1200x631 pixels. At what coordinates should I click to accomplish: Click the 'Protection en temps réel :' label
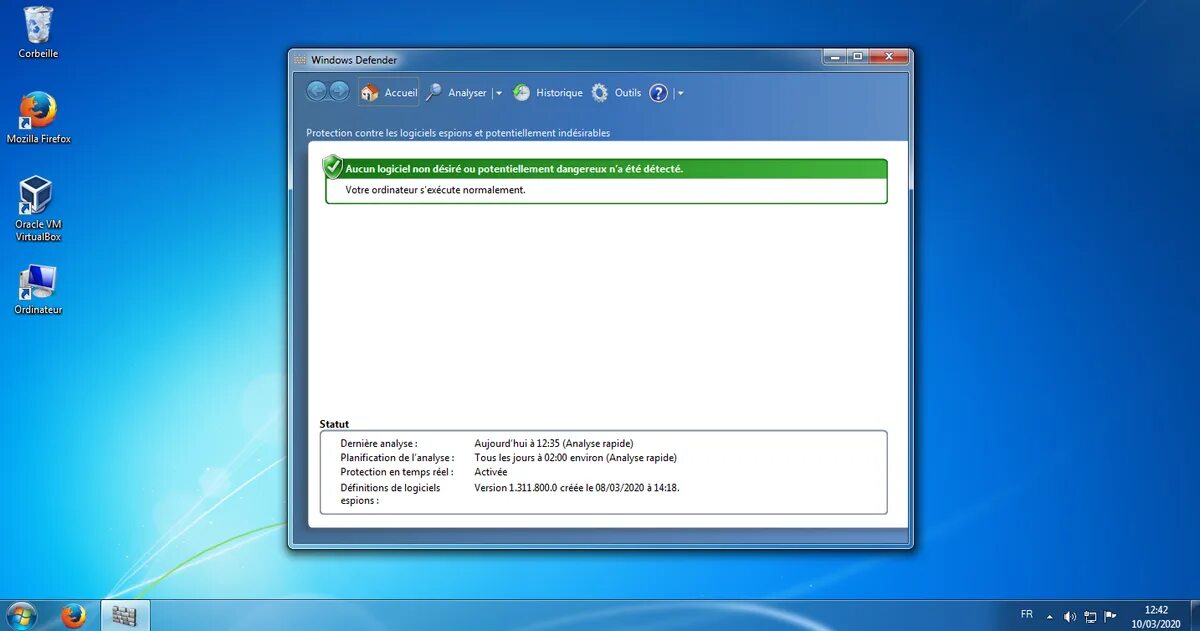coord(397,472)
